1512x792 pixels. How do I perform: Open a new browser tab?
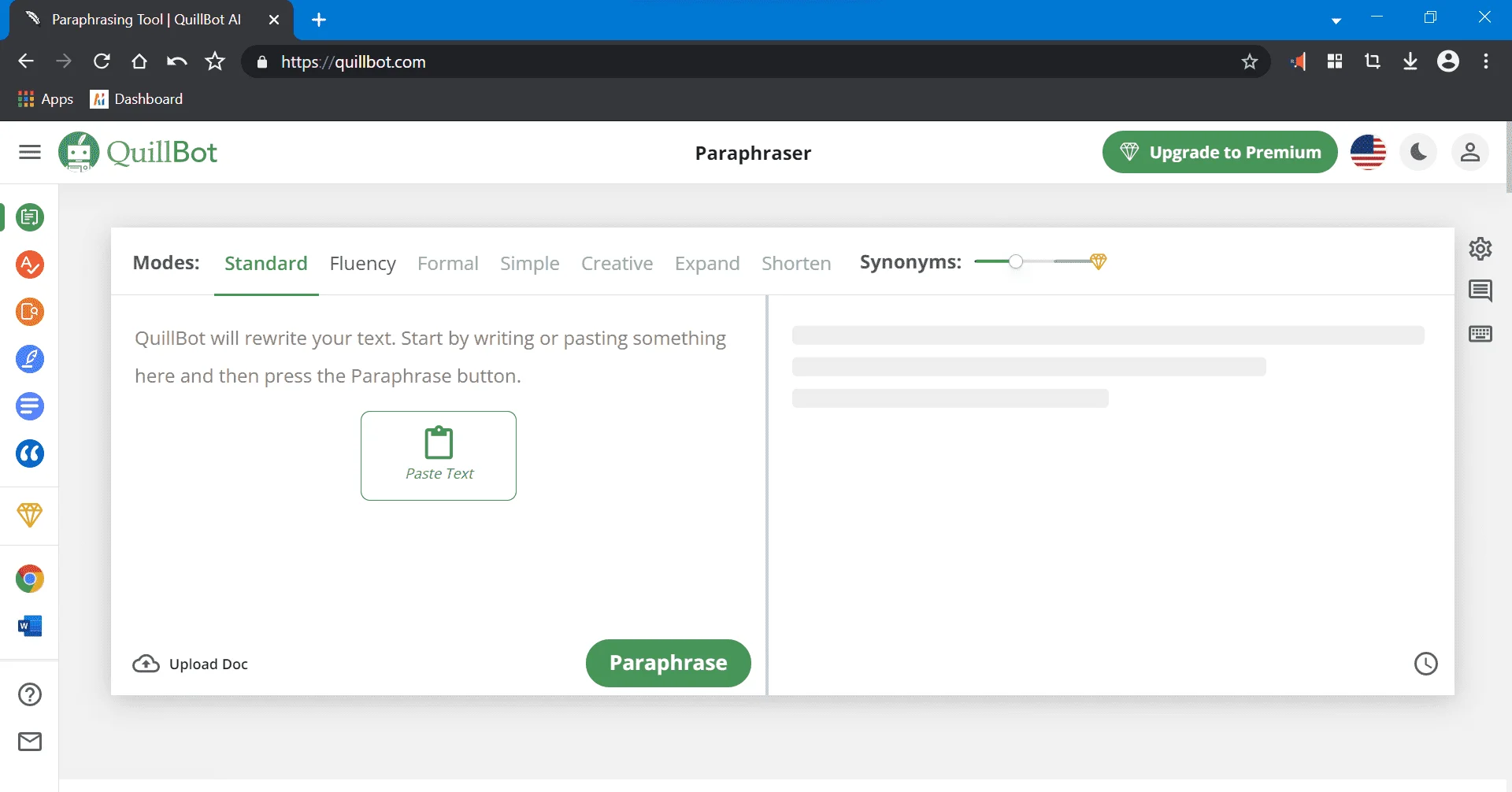(x=319, y=20)
